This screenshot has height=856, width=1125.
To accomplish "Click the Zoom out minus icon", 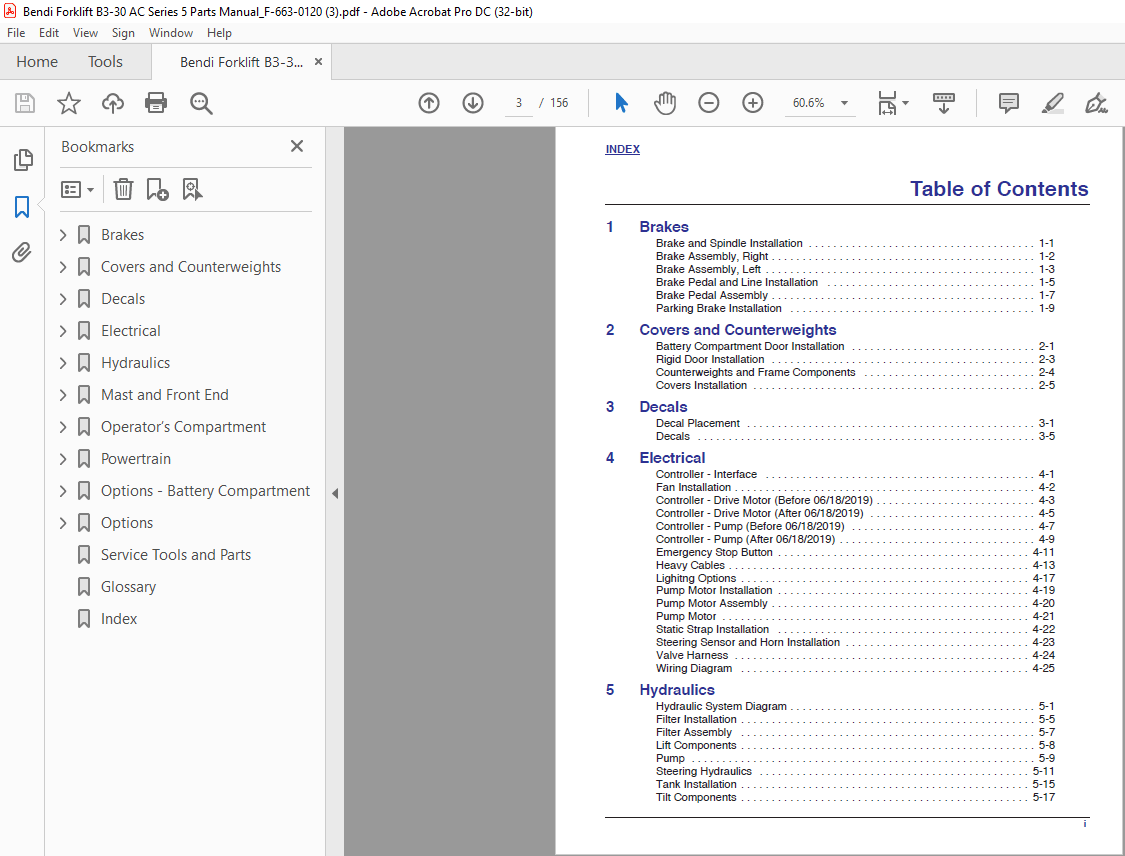I will point(709,103).
